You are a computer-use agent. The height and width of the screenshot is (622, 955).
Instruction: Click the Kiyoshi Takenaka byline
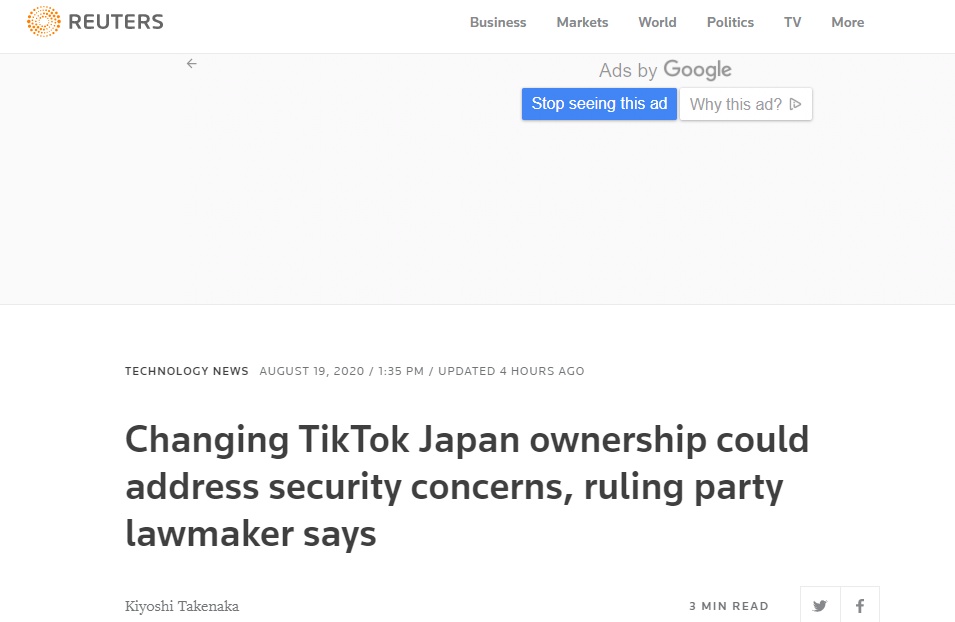[x=182, y=606]
